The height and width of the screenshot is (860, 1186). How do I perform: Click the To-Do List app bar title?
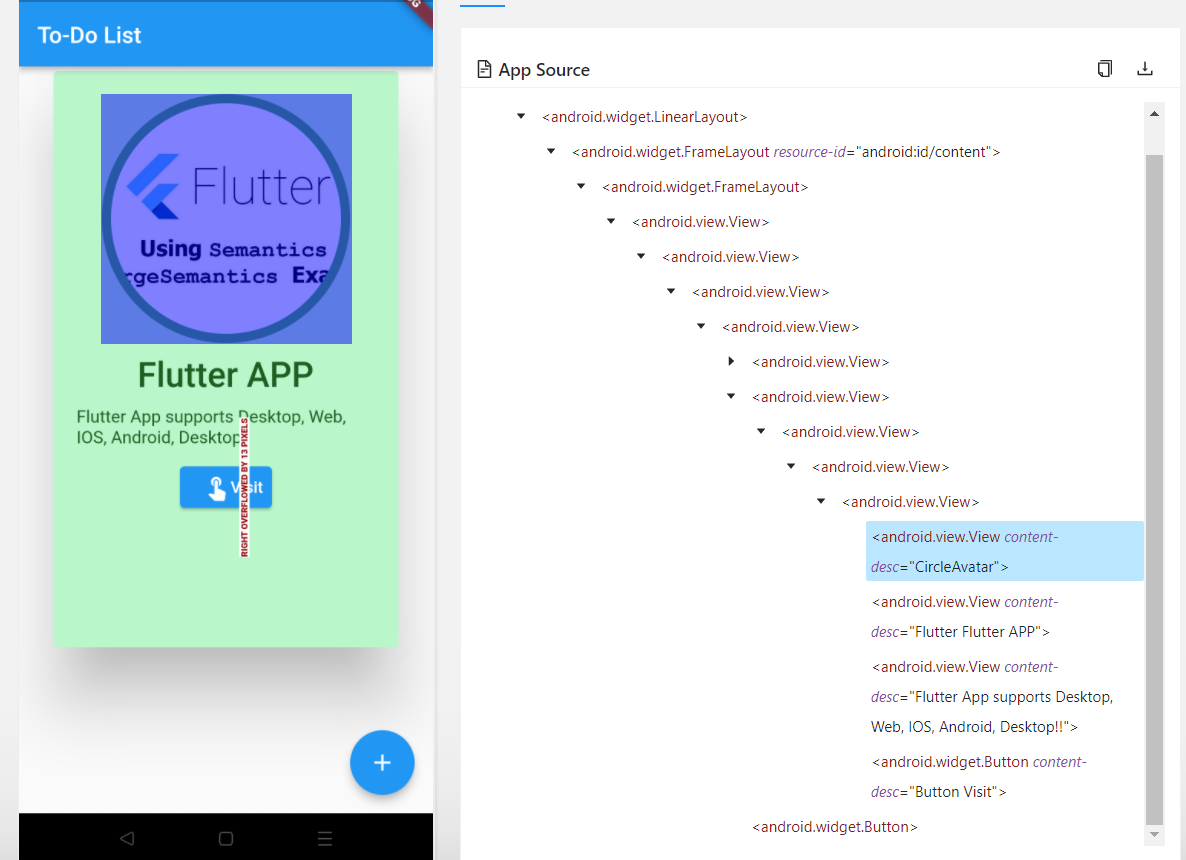[89, 36]
